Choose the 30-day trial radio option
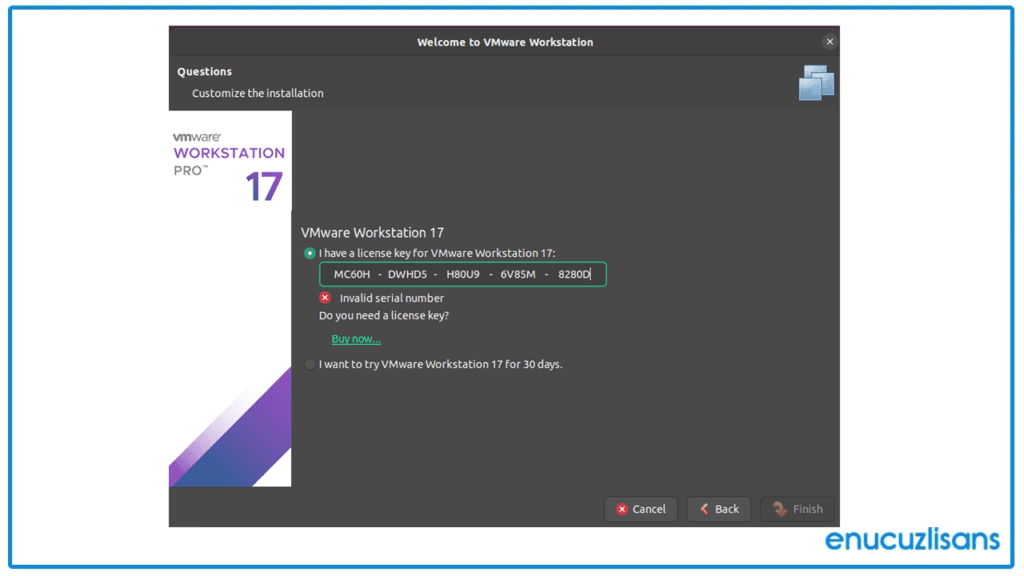 click(x=310, y=364)
